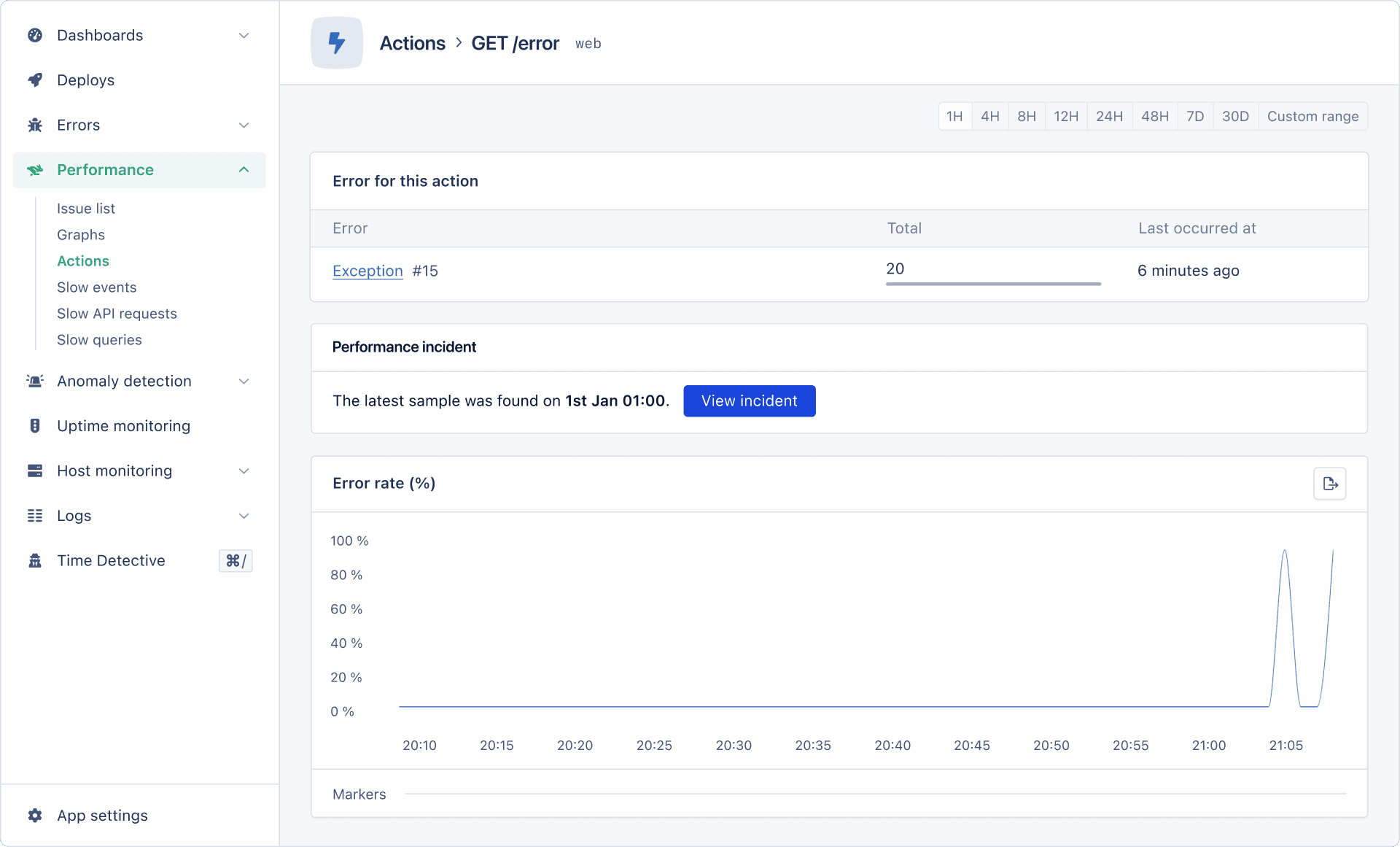Viewport: 1400px width, 847px height.
Task: Click the error total progress bar
Action: (993, 284)
